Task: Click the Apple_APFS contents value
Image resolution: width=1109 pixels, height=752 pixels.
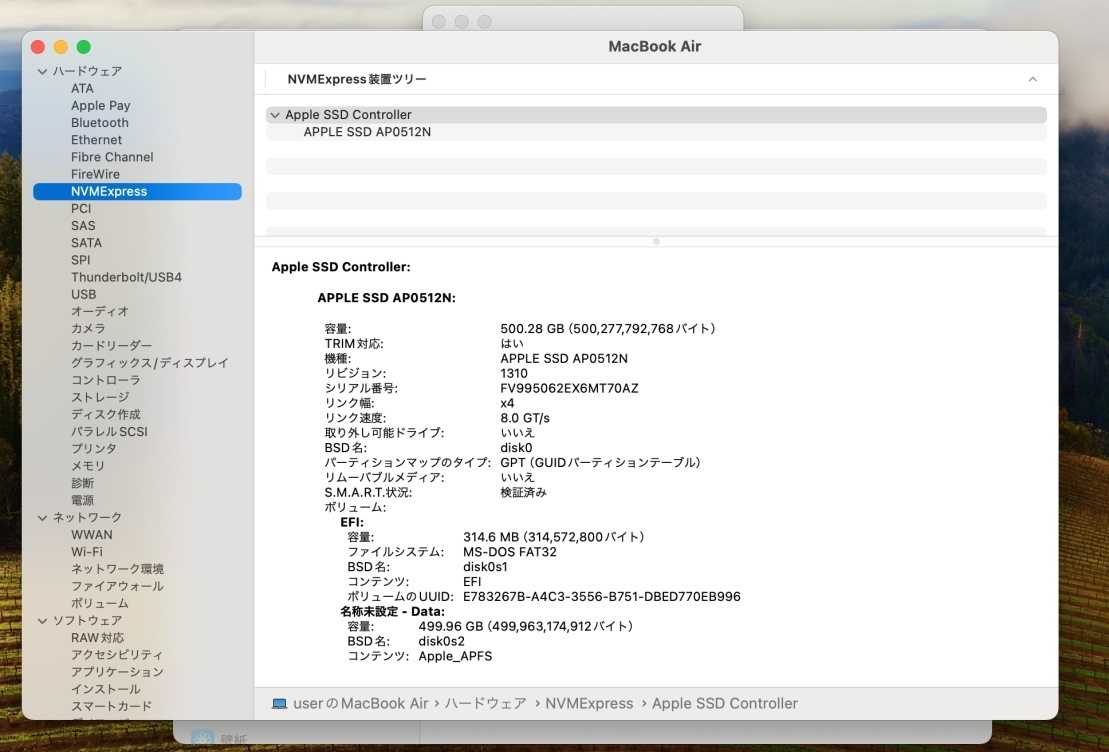Action: (x=455, y=656)
